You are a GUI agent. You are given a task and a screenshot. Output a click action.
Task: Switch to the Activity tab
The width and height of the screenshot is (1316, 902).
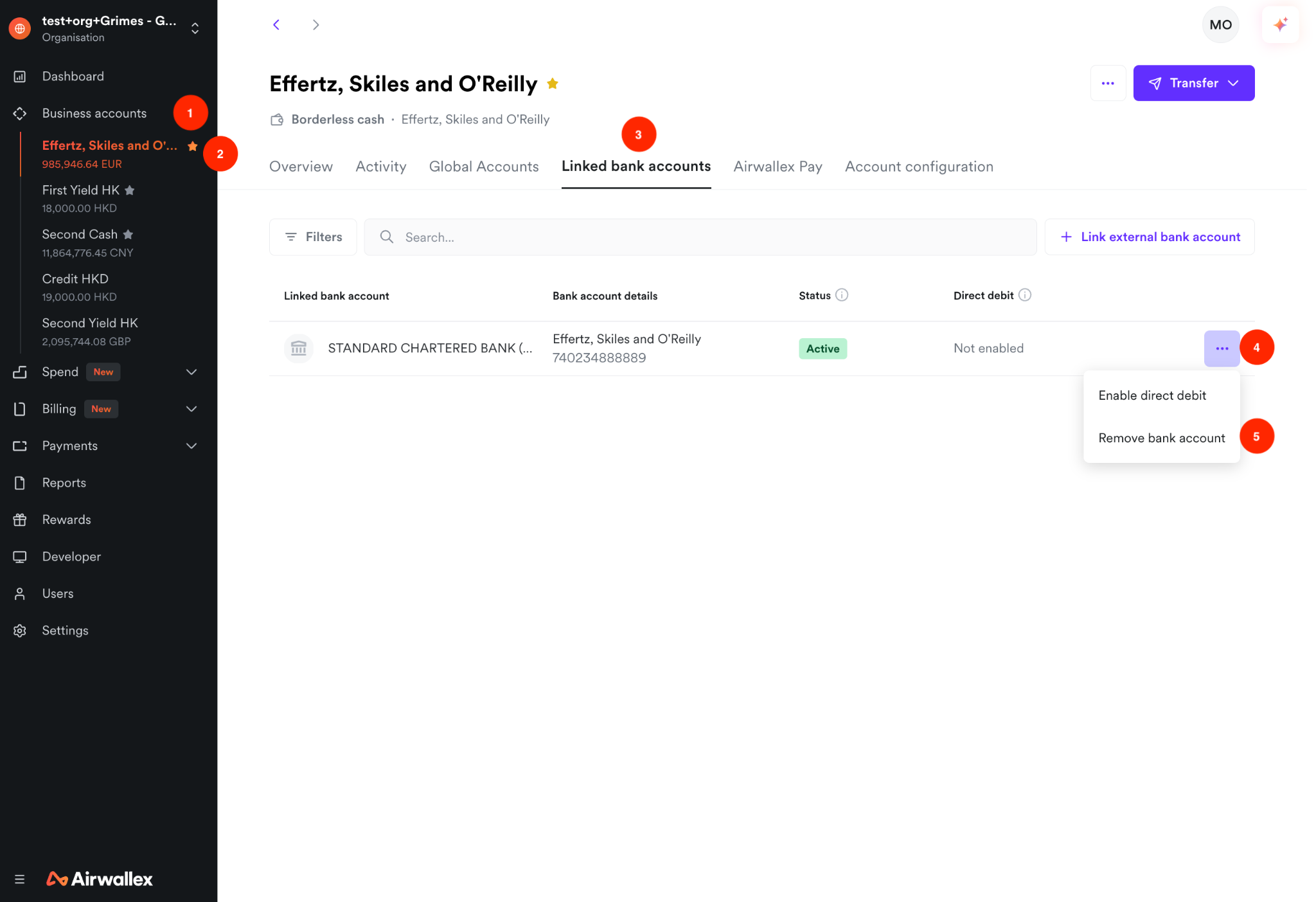point(381,167)
